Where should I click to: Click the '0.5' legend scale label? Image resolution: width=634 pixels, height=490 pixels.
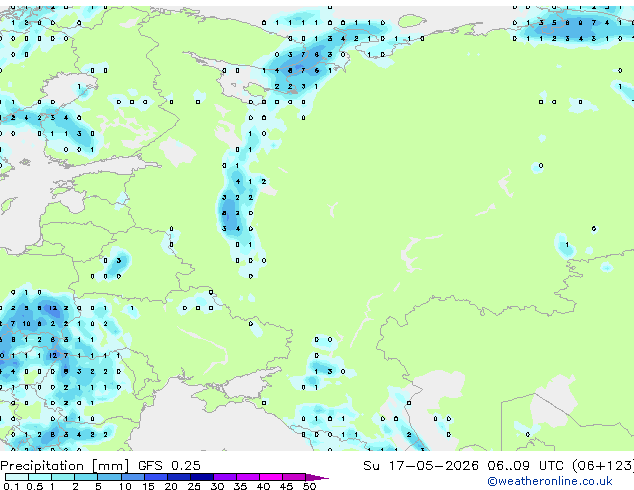(35, 486)
